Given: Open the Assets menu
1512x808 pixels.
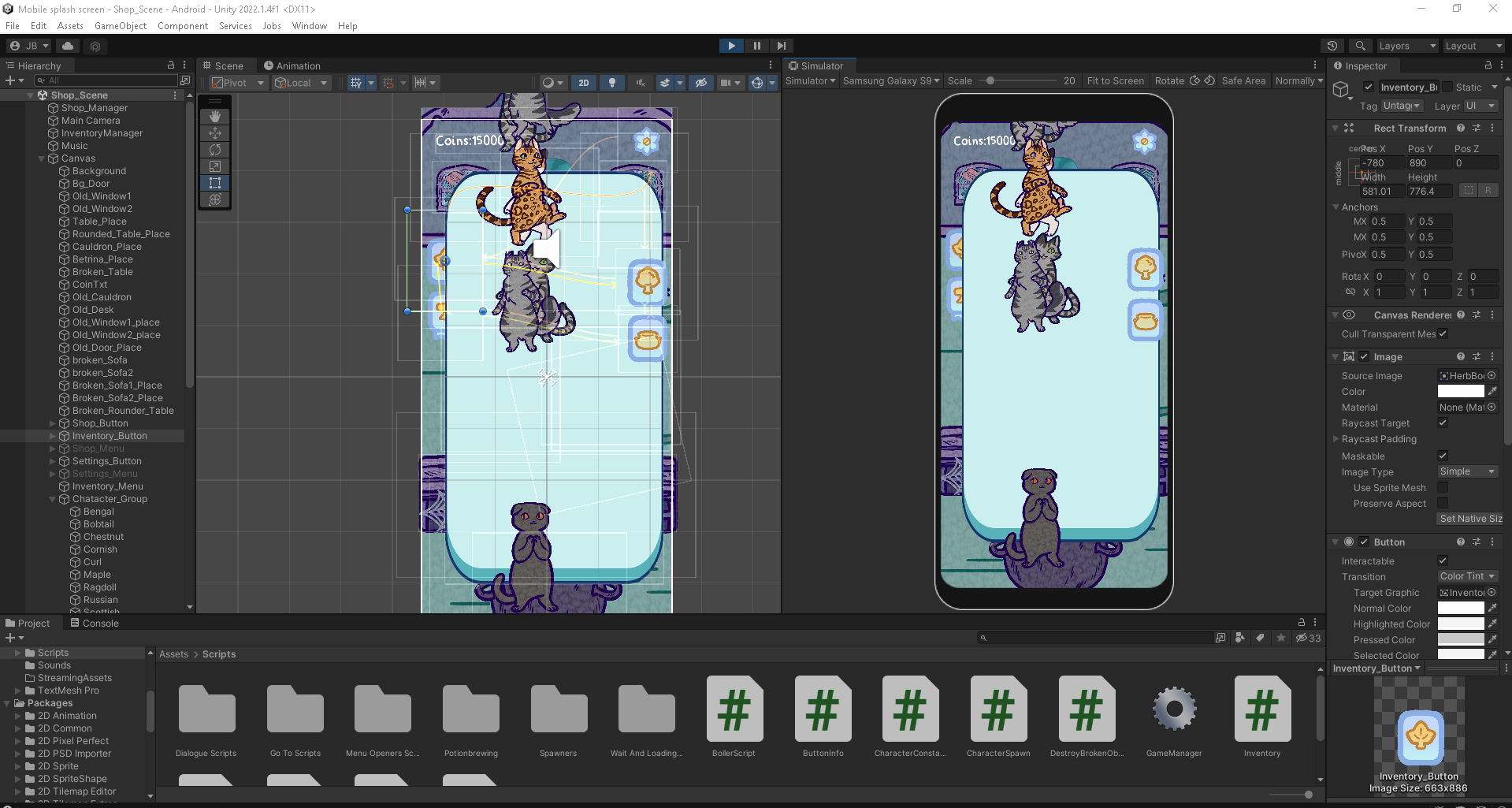Looking at the screenshot, I should [70, 26].
